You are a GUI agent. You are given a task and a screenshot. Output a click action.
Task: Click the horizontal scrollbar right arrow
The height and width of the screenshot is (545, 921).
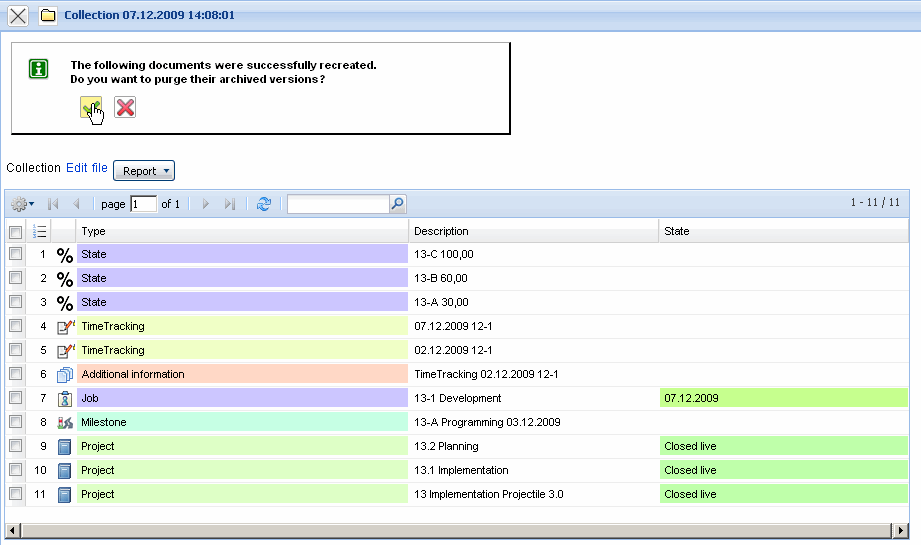(x=900, y=530)
